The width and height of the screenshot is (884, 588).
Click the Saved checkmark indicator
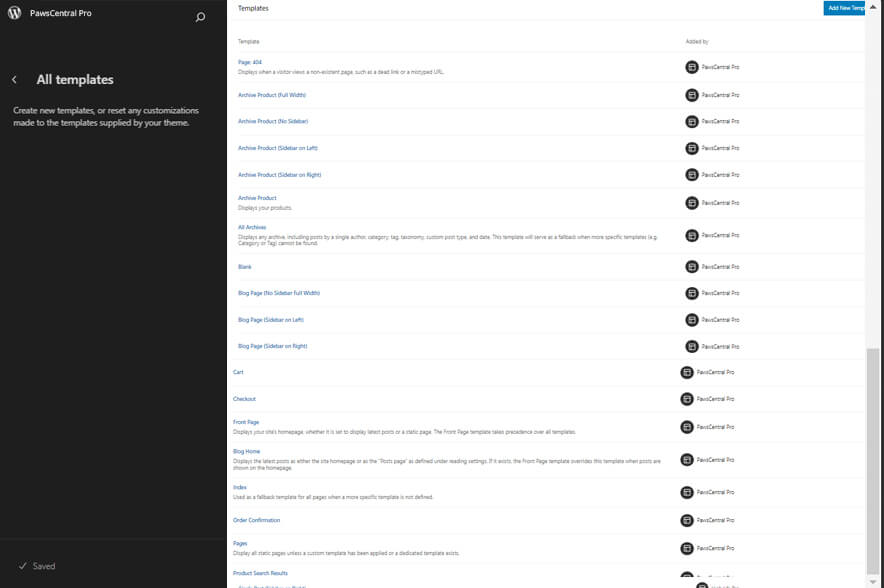tap(20, 565)
